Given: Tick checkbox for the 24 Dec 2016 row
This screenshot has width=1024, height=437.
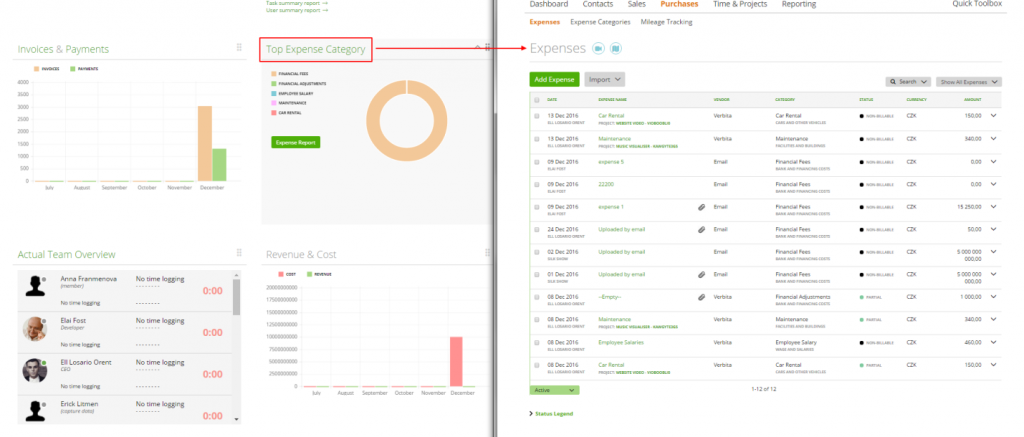Looking at the screenshot, I should 537,230.
